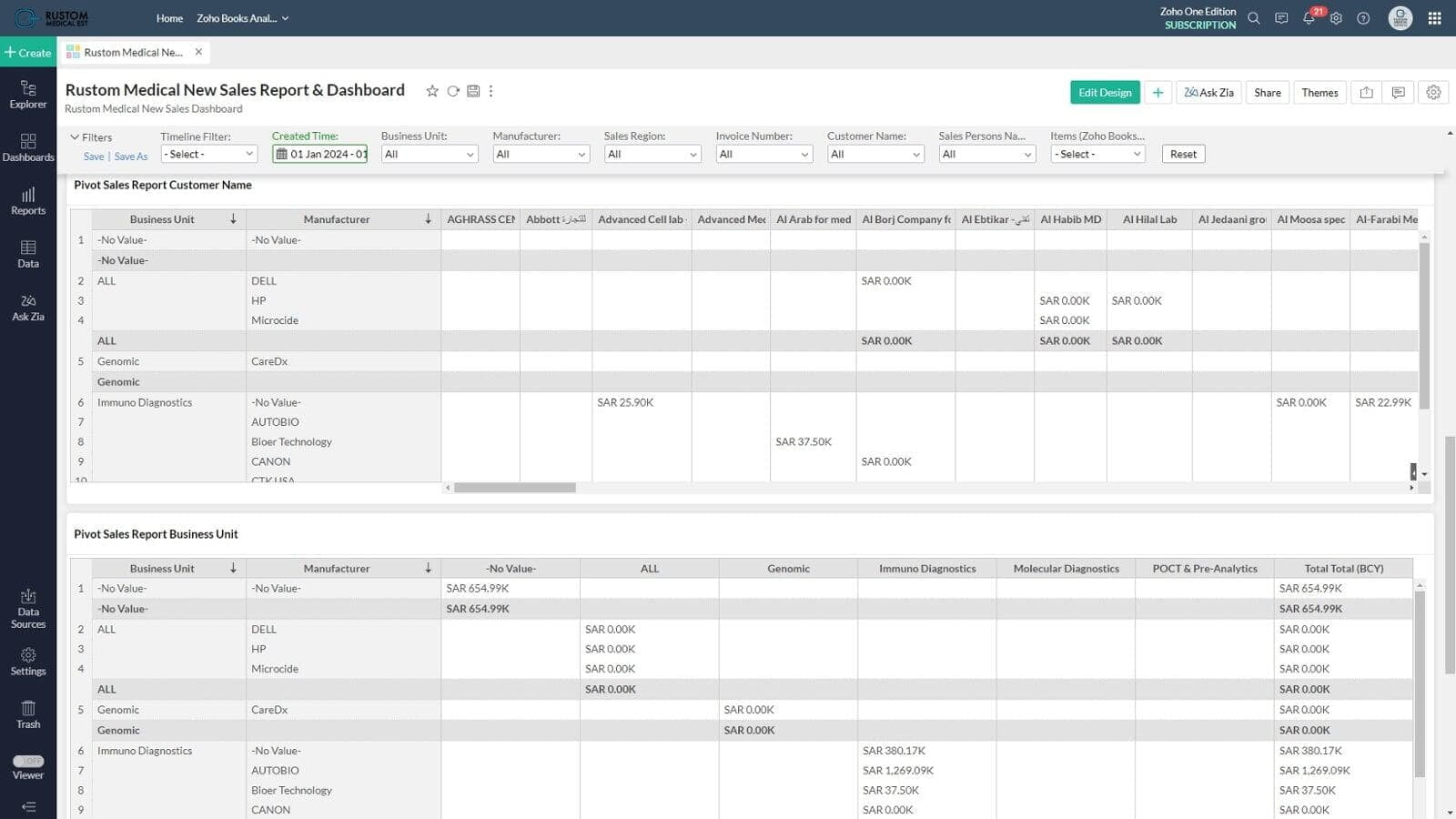1456x819 pixels.
Task: Open the header settings gear icon
Action: (1336, 18)
